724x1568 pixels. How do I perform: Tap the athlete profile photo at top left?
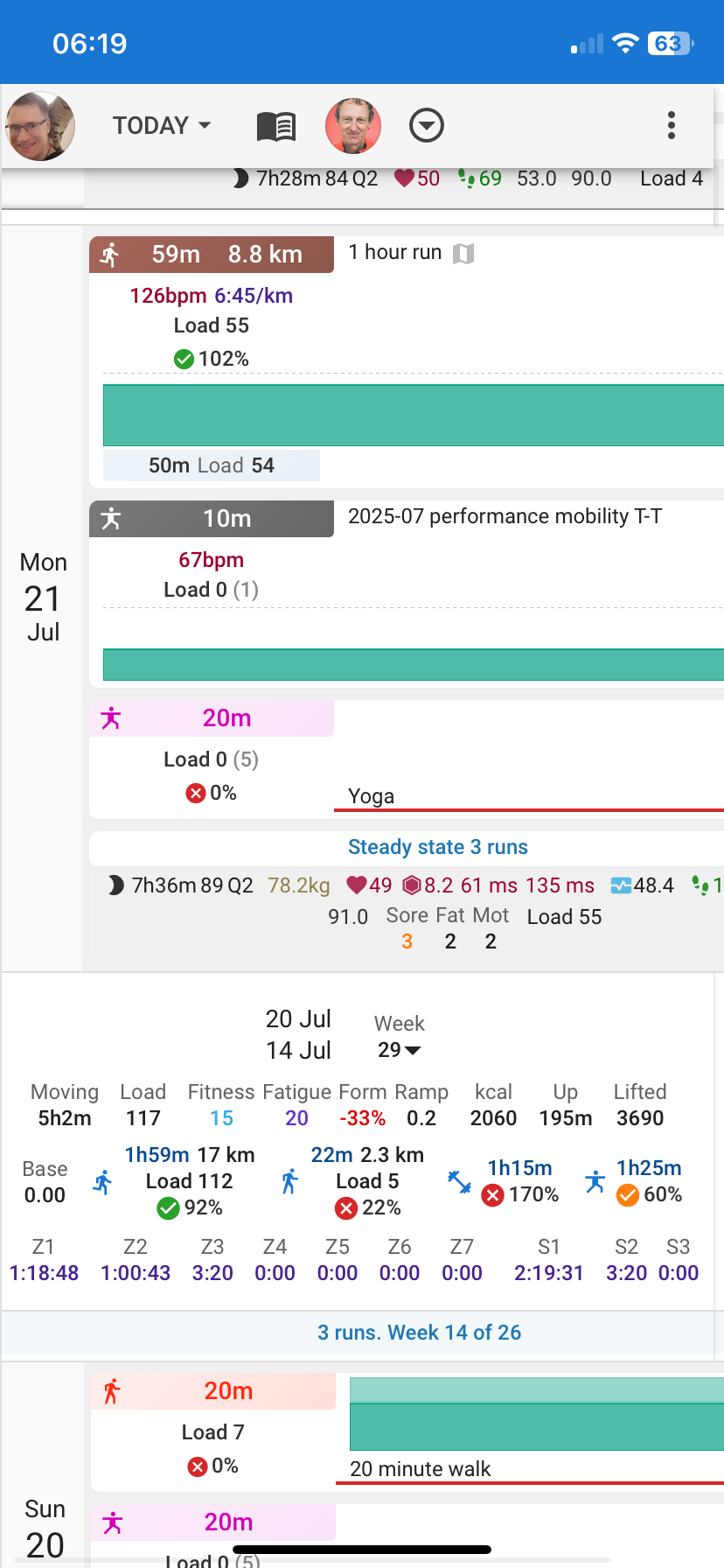[40, 126]
